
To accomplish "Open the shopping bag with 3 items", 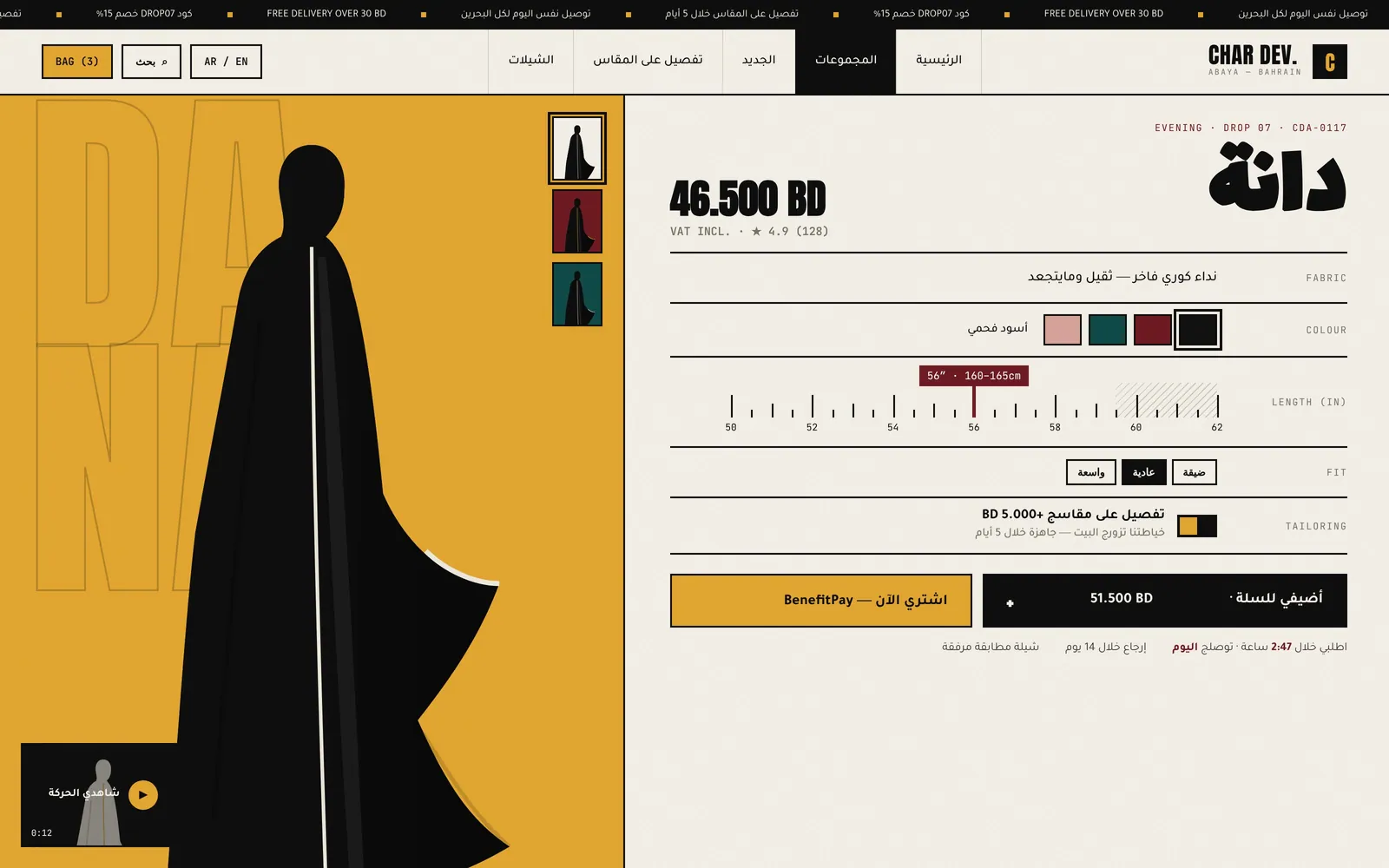I will click(x=77, y=62).
